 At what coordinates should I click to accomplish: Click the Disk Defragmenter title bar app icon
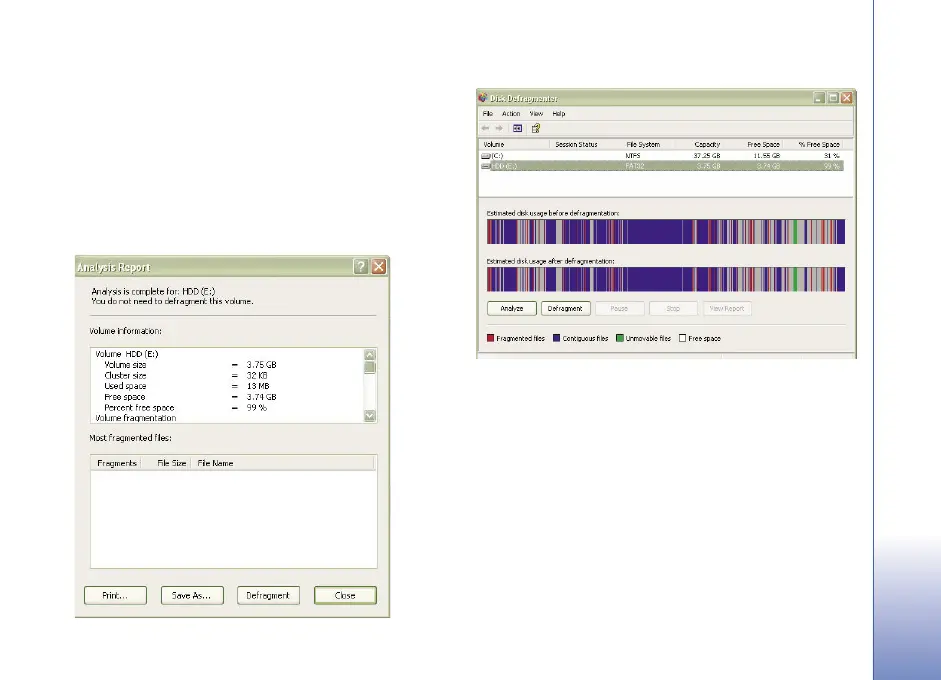point(483,97)
